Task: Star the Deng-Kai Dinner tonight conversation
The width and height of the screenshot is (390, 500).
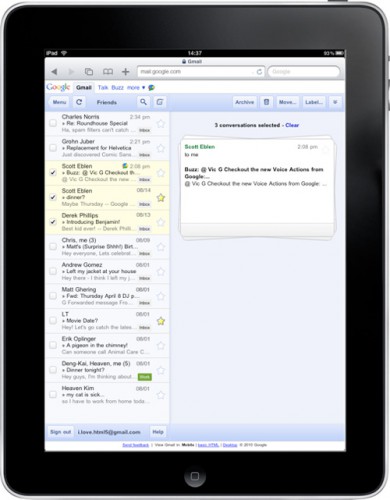Action: point(161,370)
